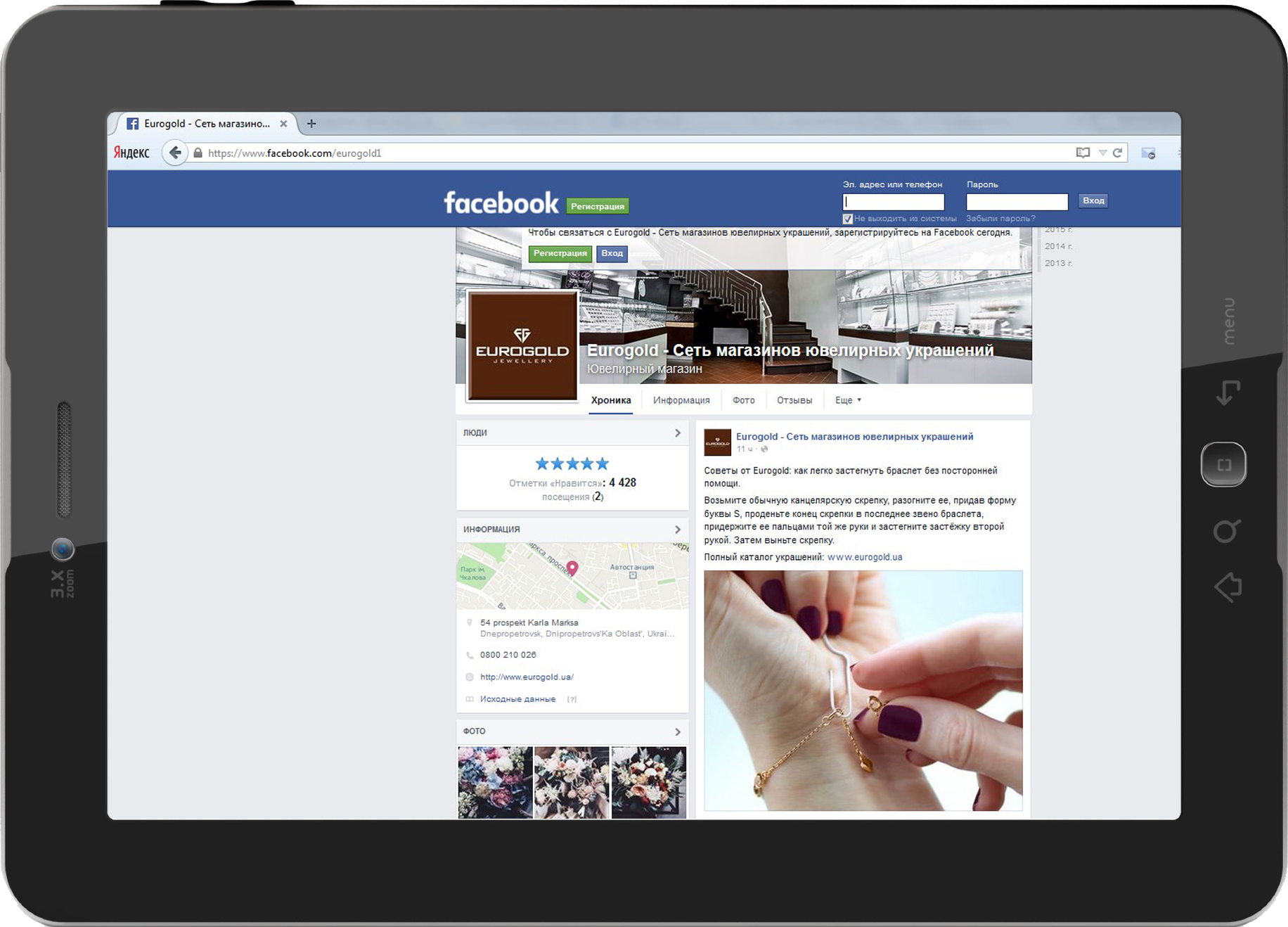
Task: Select the Отзывы tab
Action: (x=794, y=400)
